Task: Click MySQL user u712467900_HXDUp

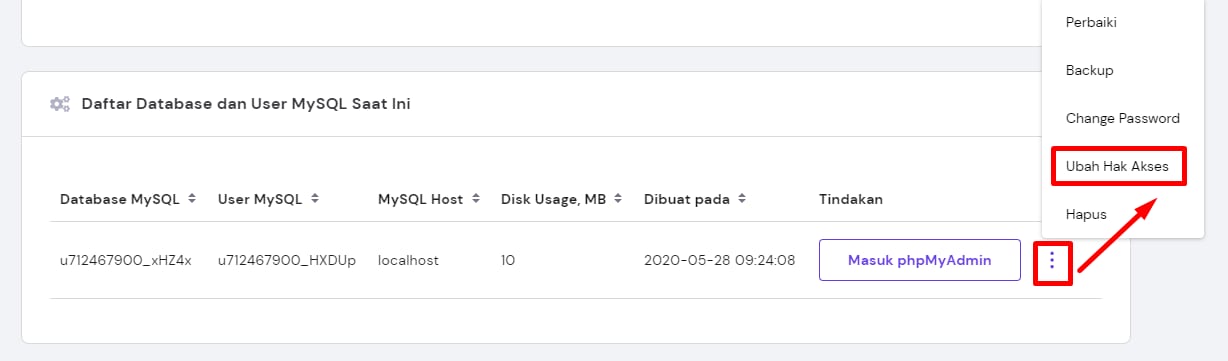Action: point(287,260)
